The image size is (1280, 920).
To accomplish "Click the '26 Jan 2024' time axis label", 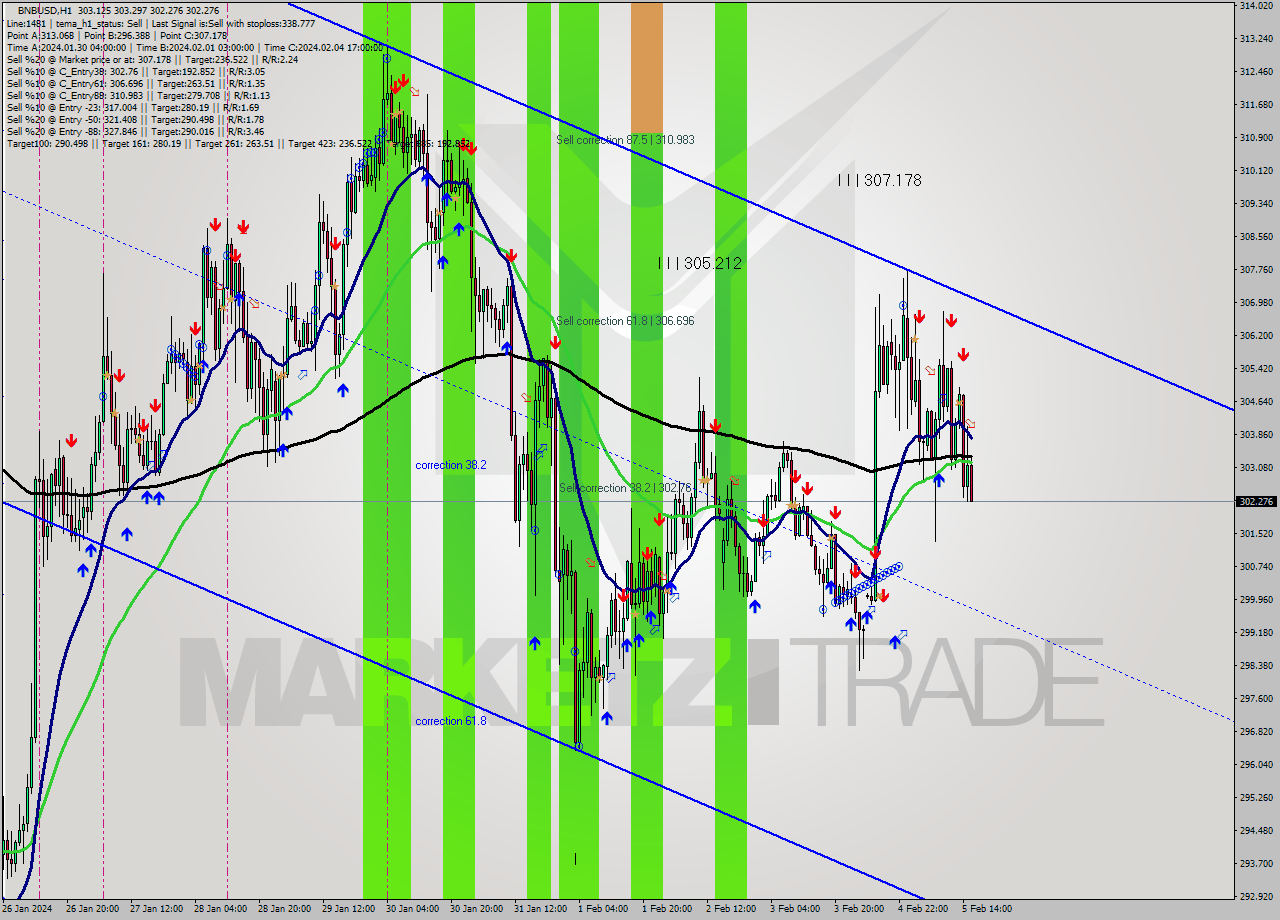I will (29, 909).
